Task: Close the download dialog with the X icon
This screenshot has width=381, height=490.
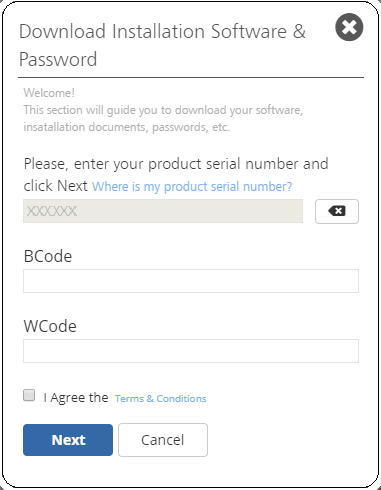Action: [349, 27]
